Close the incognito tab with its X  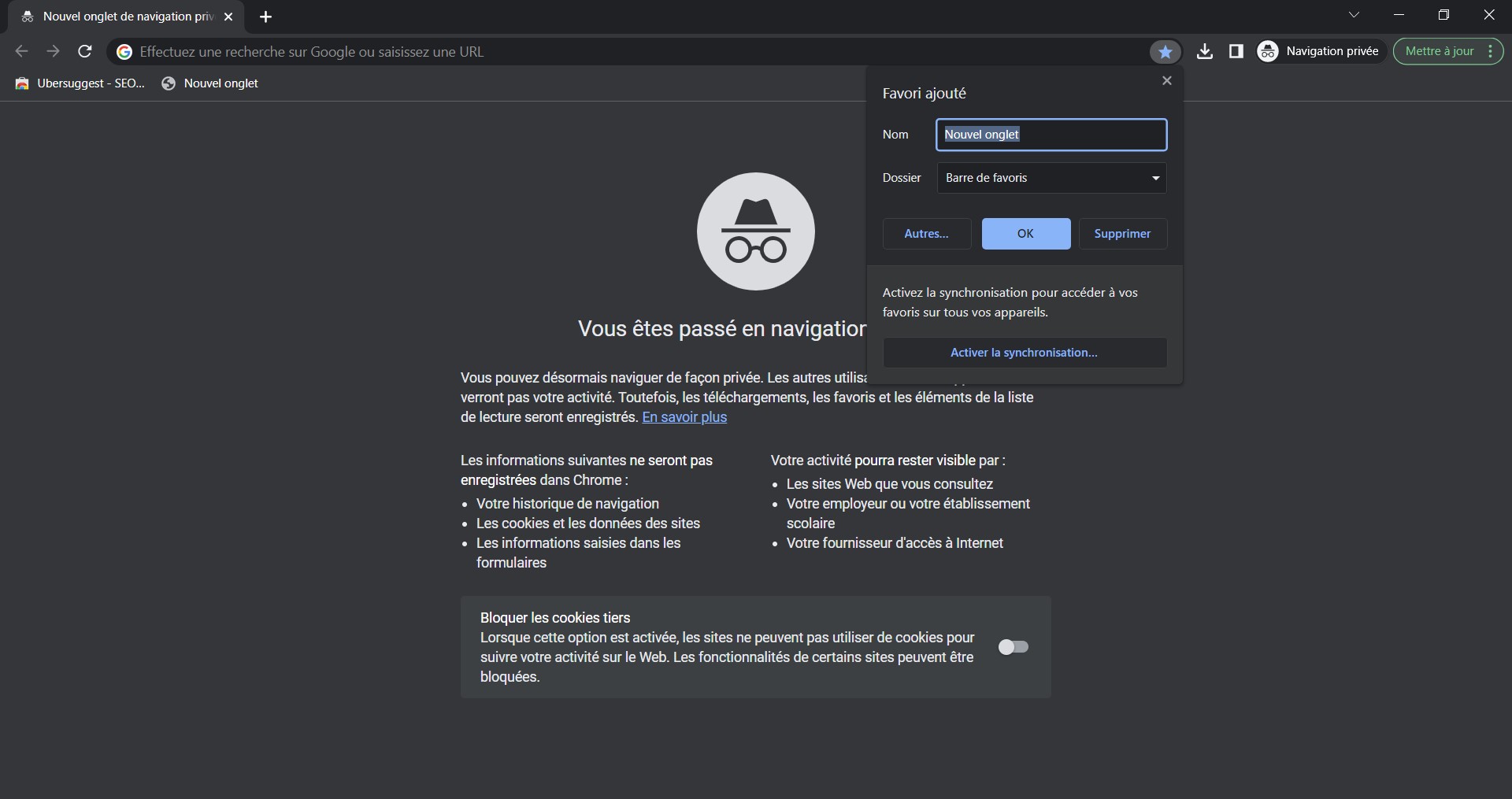228,17
